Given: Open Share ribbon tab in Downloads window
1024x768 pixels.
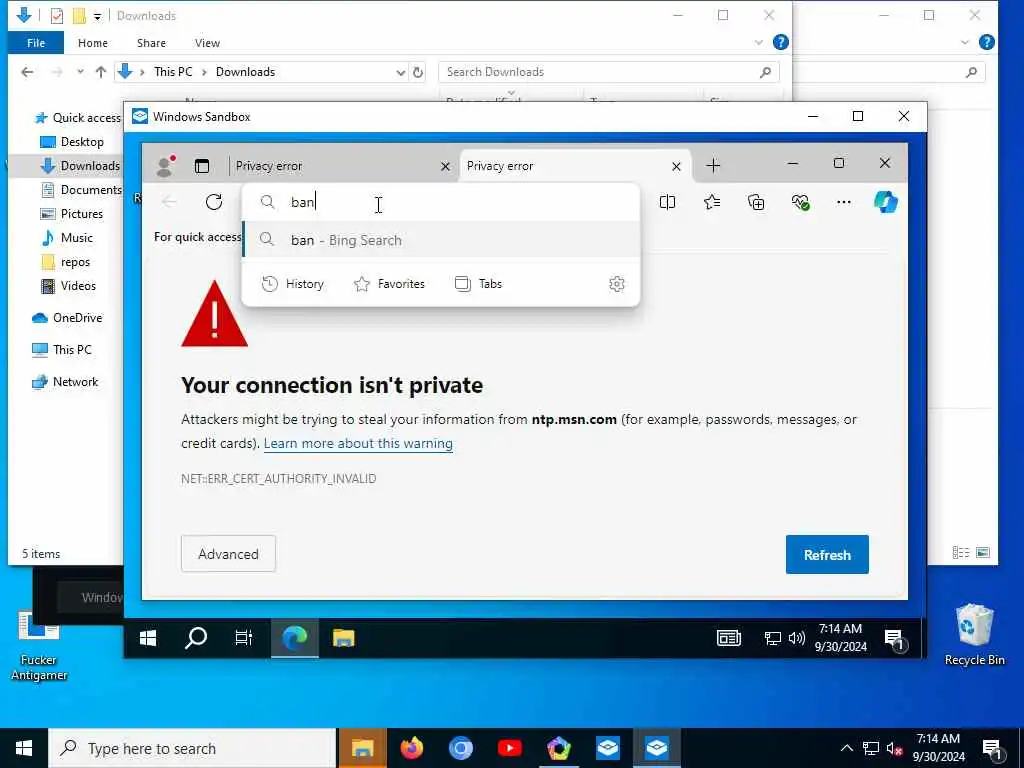Looking at the screenshot, I should click(151, 43).
